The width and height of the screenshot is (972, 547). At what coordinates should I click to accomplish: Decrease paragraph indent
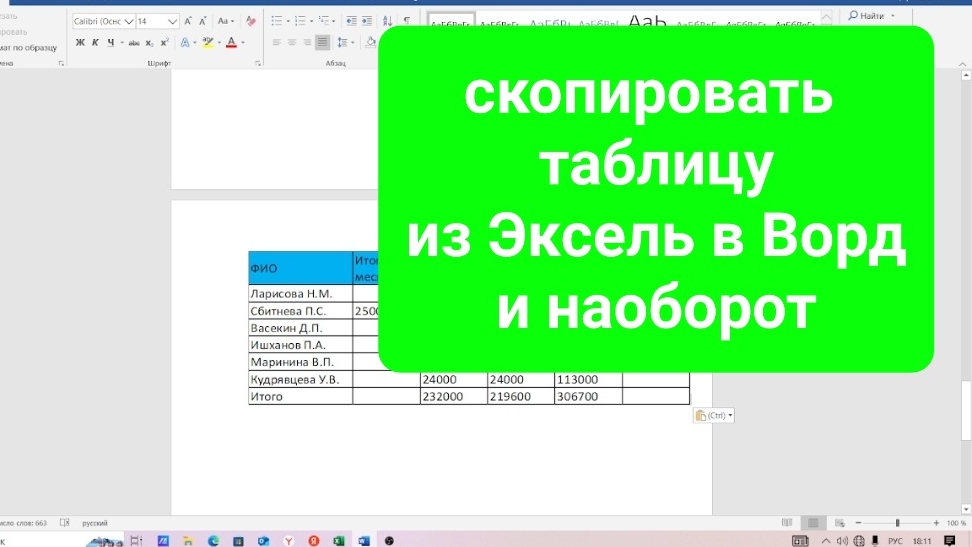click(351, 21)
